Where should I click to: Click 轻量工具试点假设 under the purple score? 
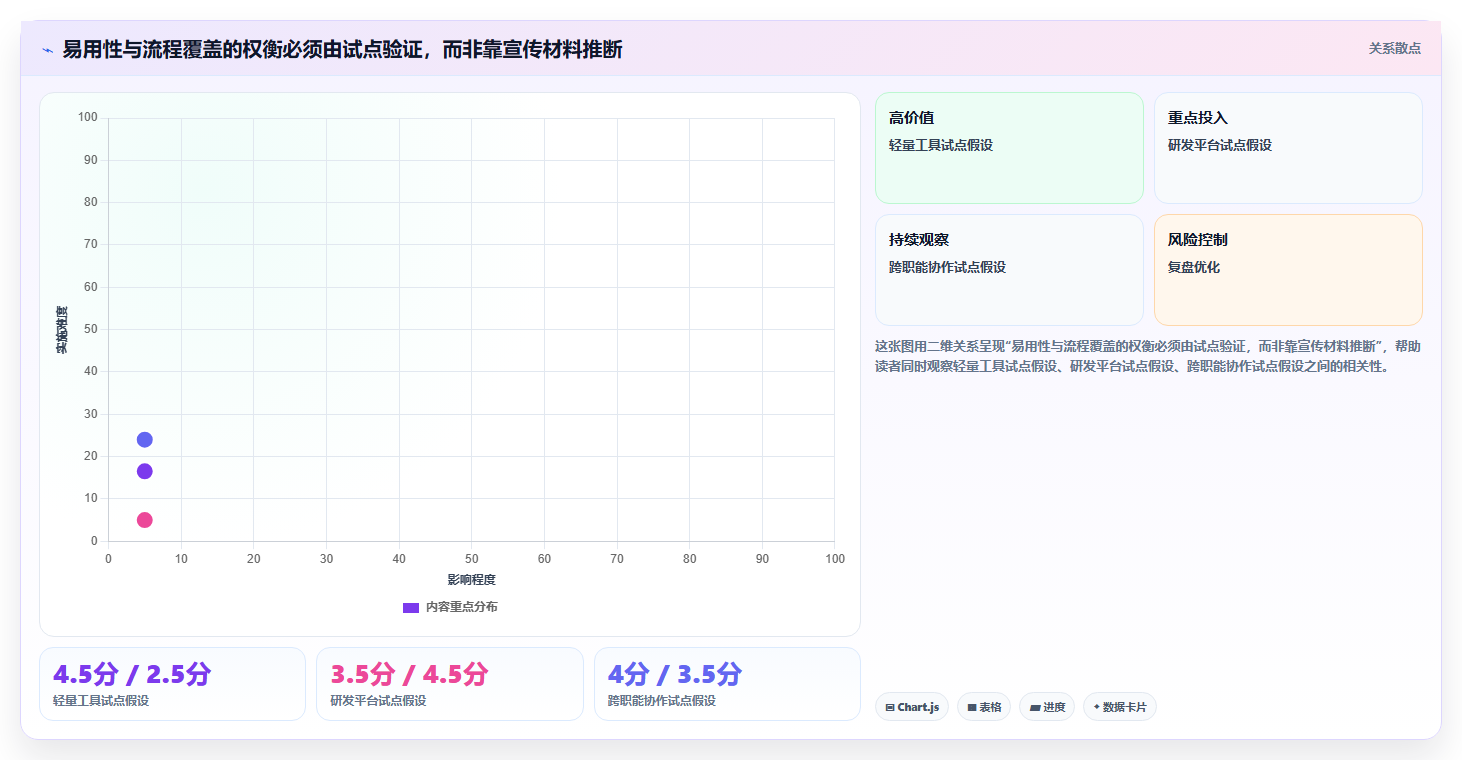101,701
